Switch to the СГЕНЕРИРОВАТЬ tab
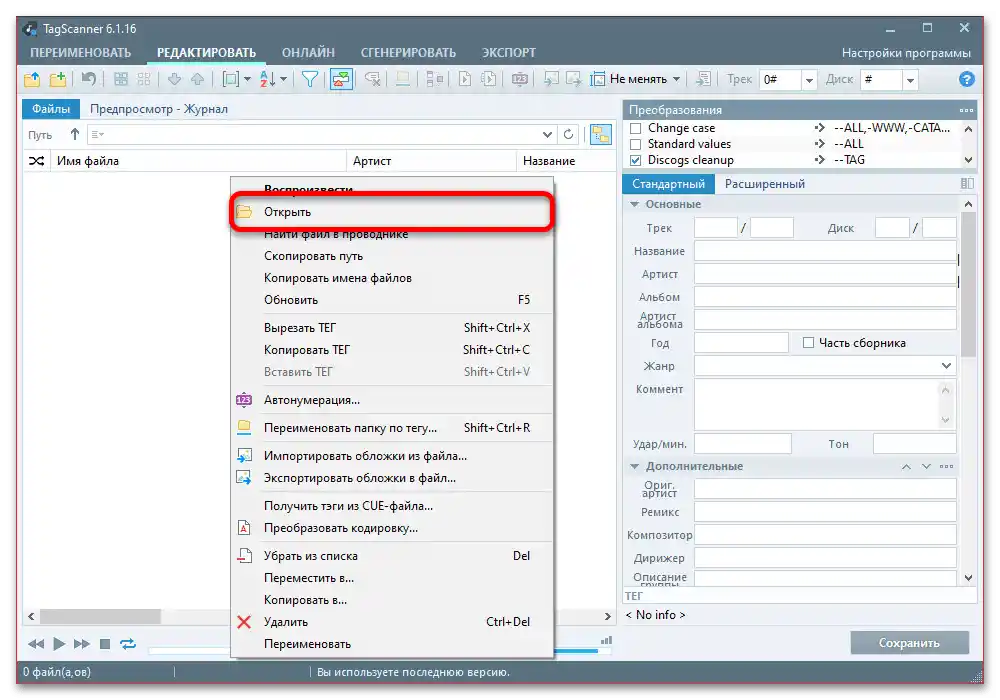The width and height of the screenshot is (1000, 700). [x=408, y=53]
